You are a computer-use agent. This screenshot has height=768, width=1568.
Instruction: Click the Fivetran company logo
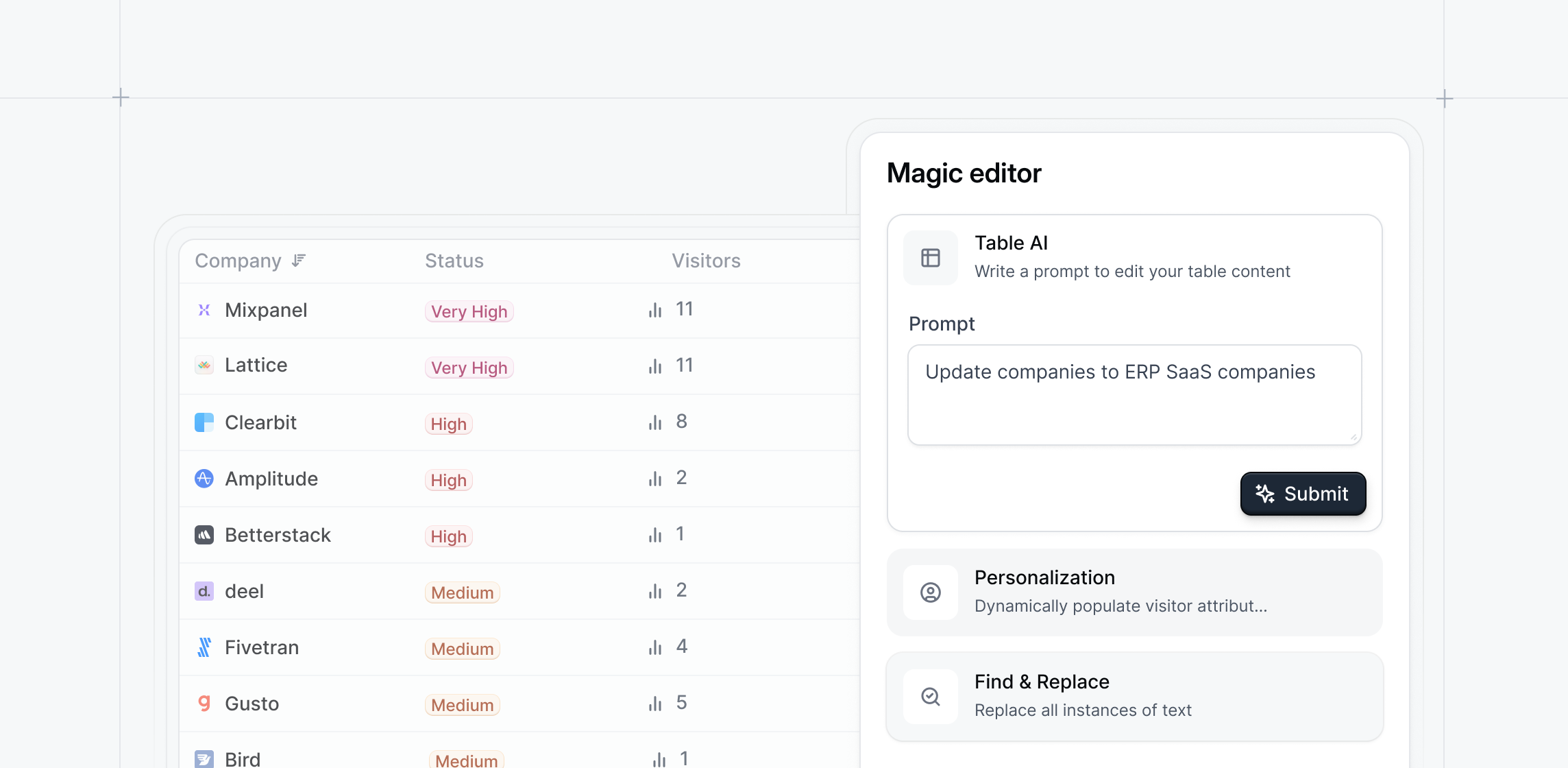coord(204,647)
